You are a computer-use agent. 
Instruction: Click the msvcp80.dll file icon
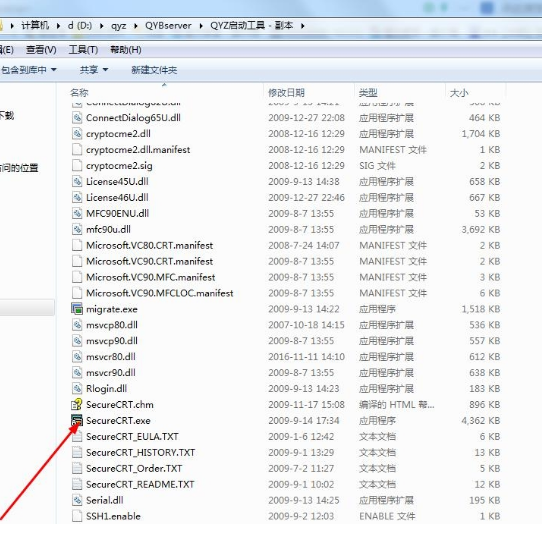tap(77, 325)
